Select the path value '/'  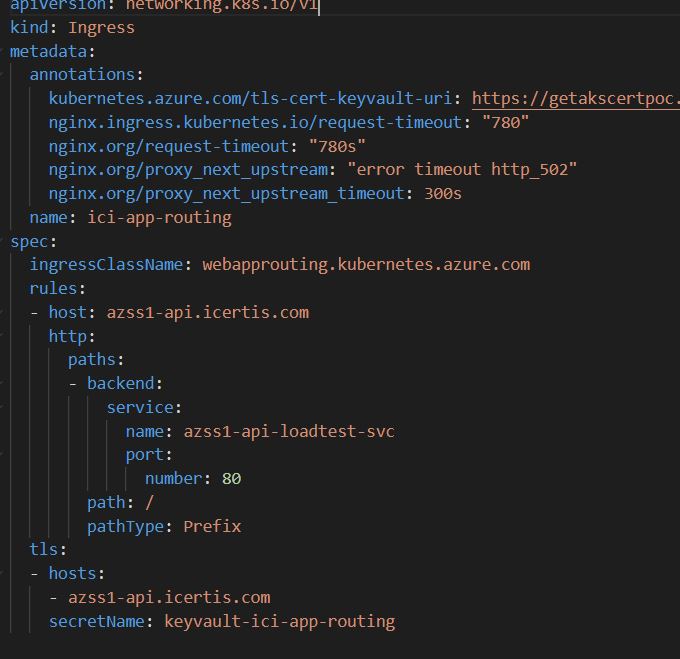click(x=149, y=502)
